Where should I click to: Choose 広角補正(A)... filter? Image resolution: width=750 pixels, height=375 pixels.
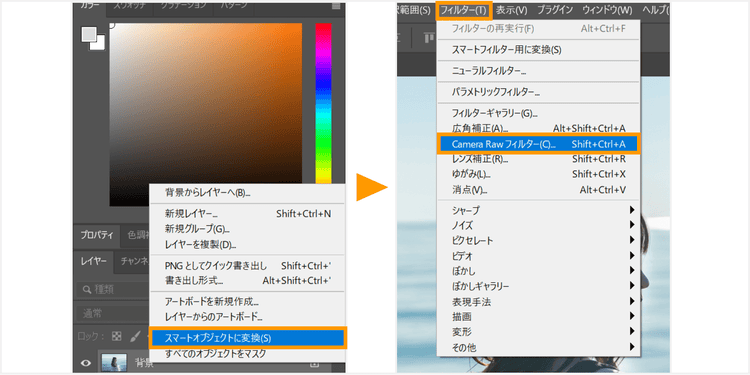(538, 128)
